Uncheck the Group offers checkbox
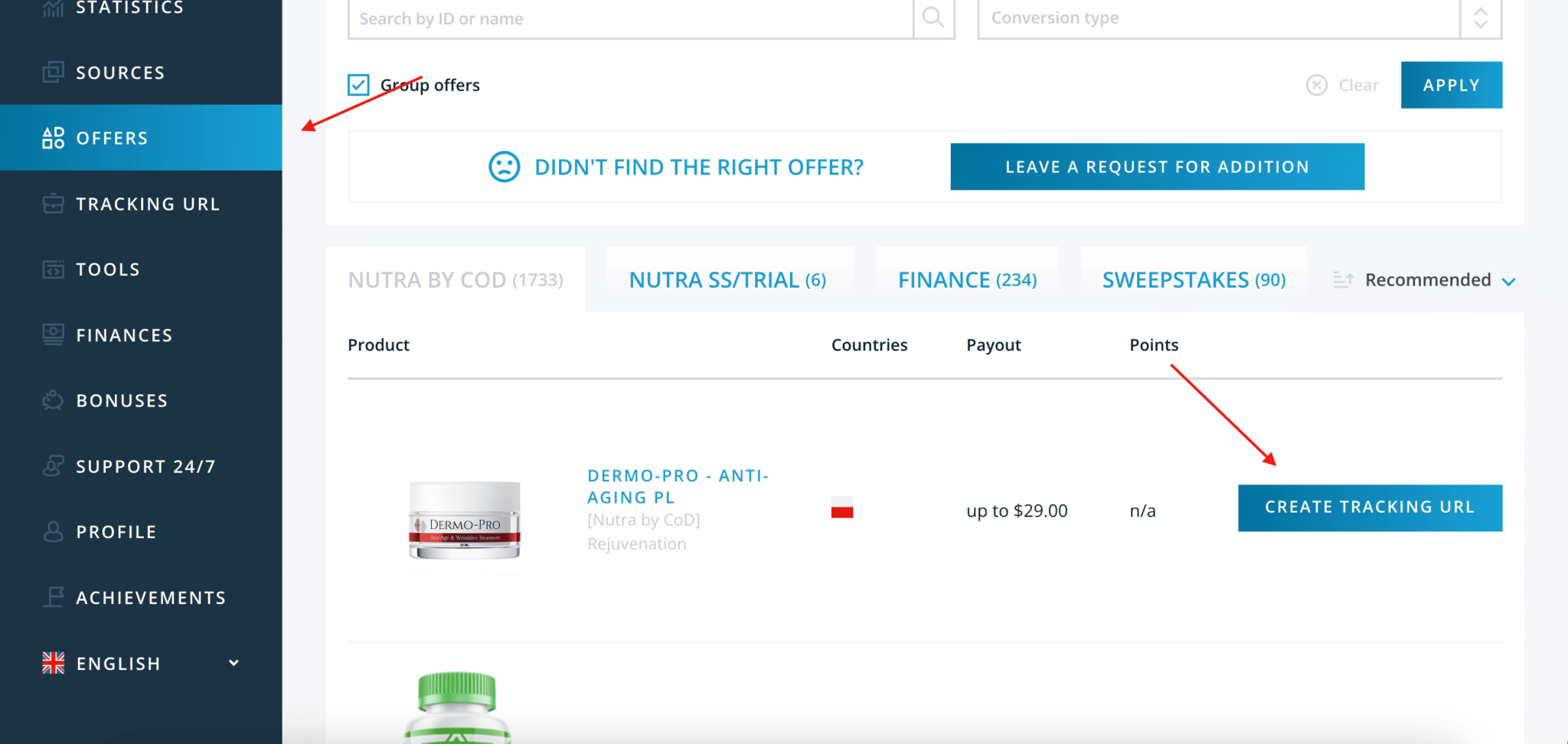The width and height of the screenshot is (1568, 744). click(358, 84)
